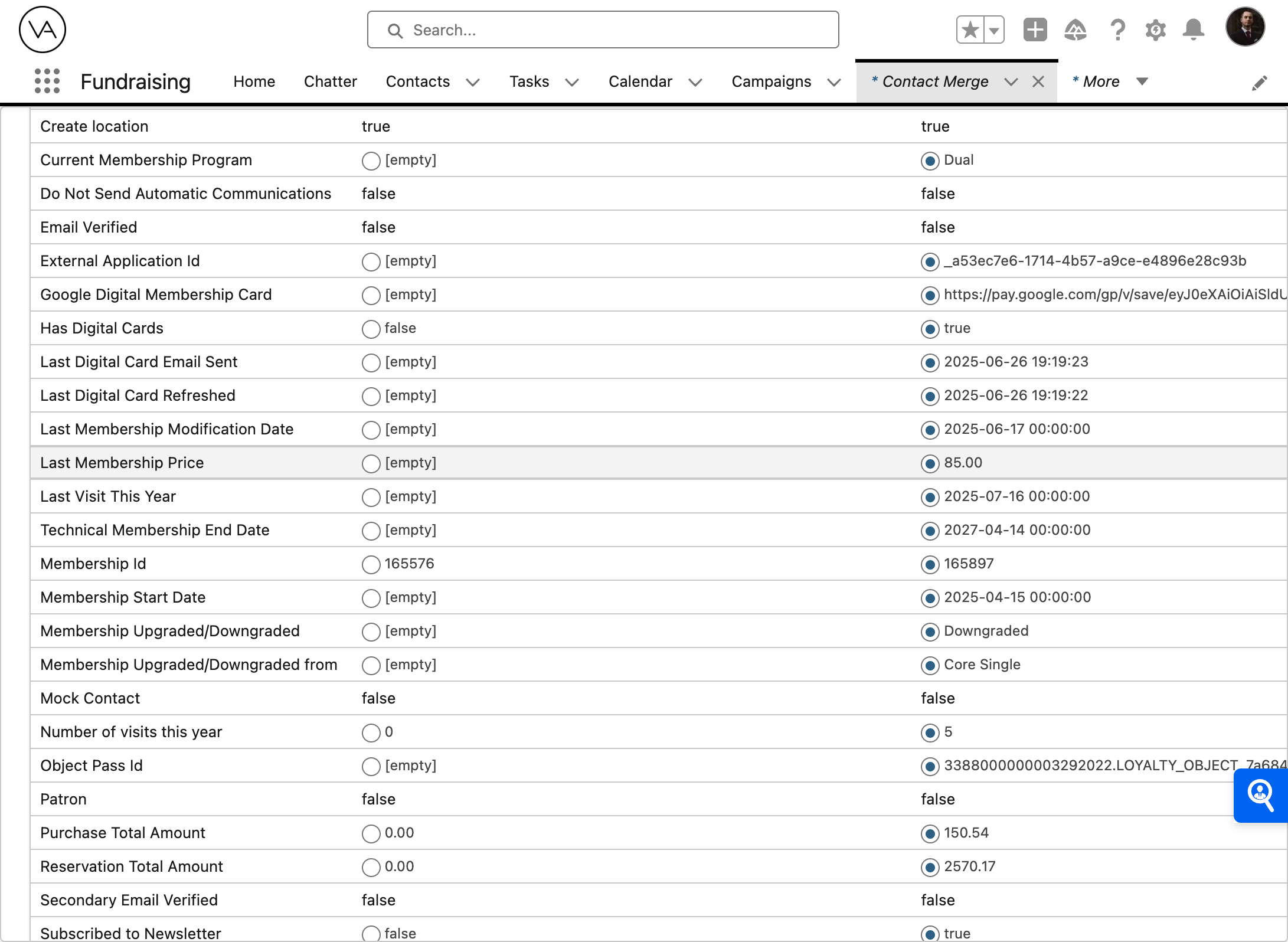Expand the Contacts tab dropdown chevron
This screenshot has height=942, width=1288.
[x=472, y=82]
